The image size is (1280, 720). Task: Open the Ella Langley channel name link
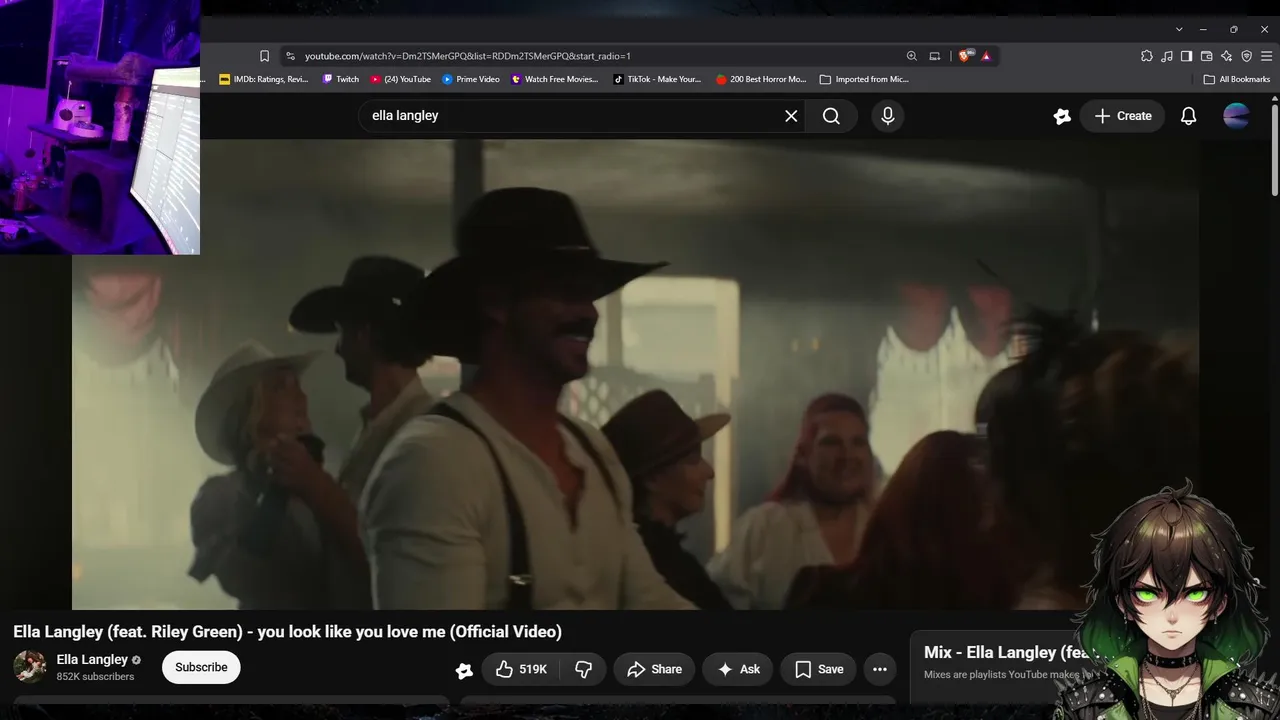[x=92, y=659]
